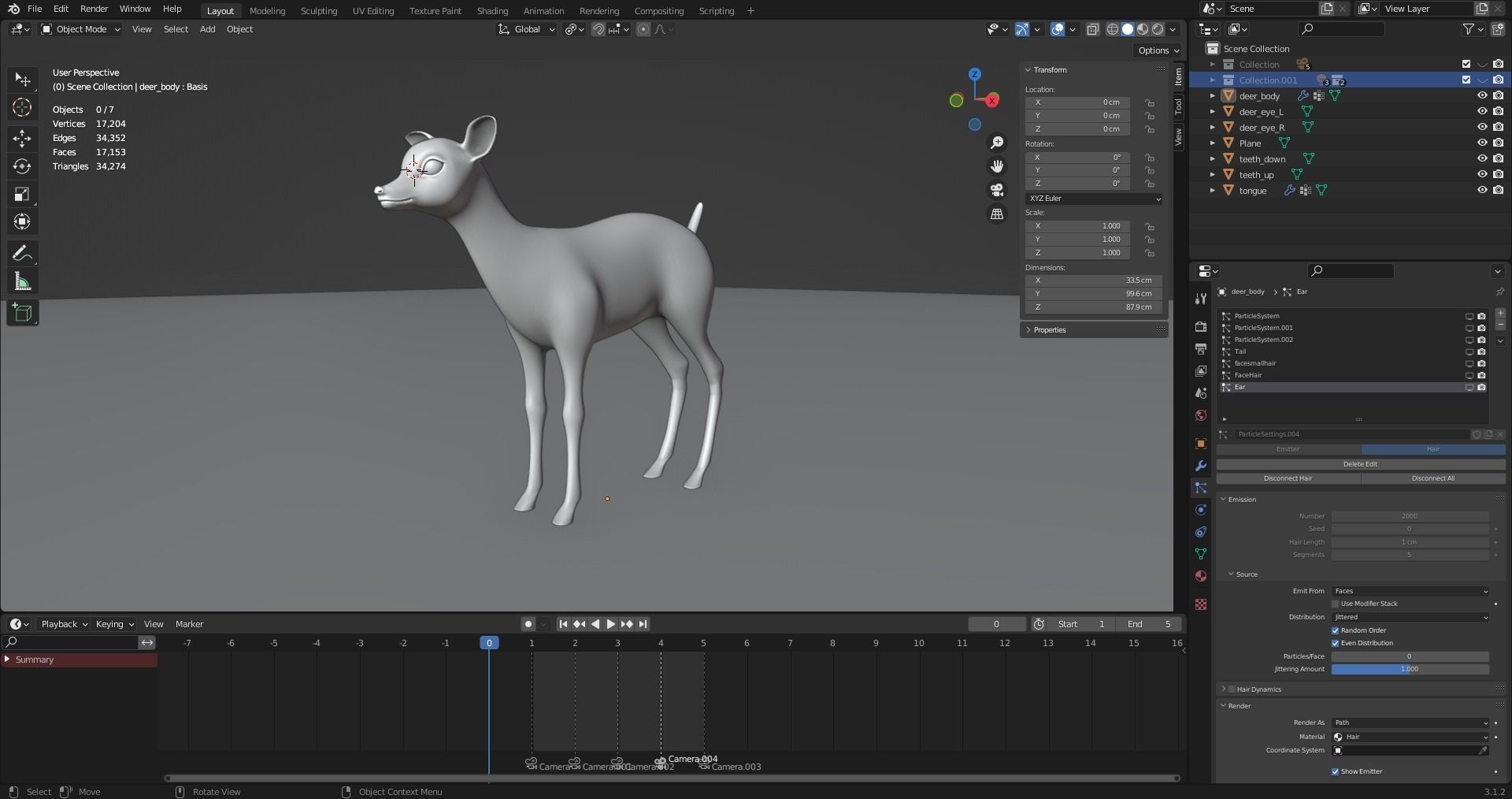Open the Object Mode dropdown
Image resolution: width=1512 pixels, height=799 pixels.
[80, 29]
